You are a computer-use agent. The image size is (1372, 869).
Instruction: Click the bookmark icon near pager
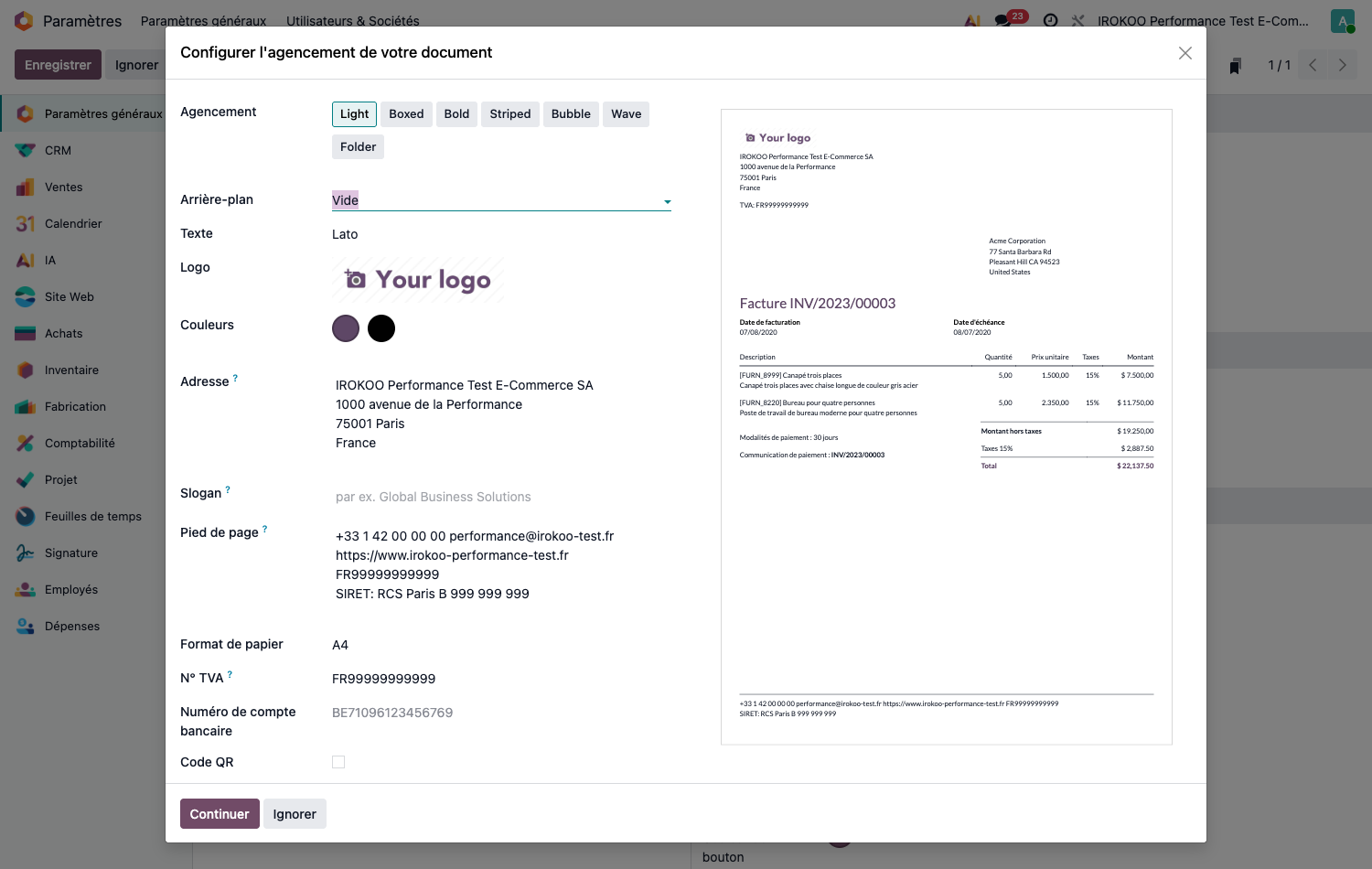coord(1235,65)
